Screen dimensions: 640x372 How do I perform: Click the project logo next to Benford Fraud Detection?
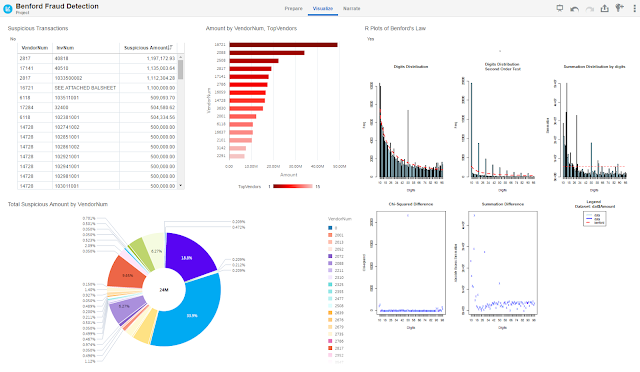pyautogui.click(x=8, y=9)
